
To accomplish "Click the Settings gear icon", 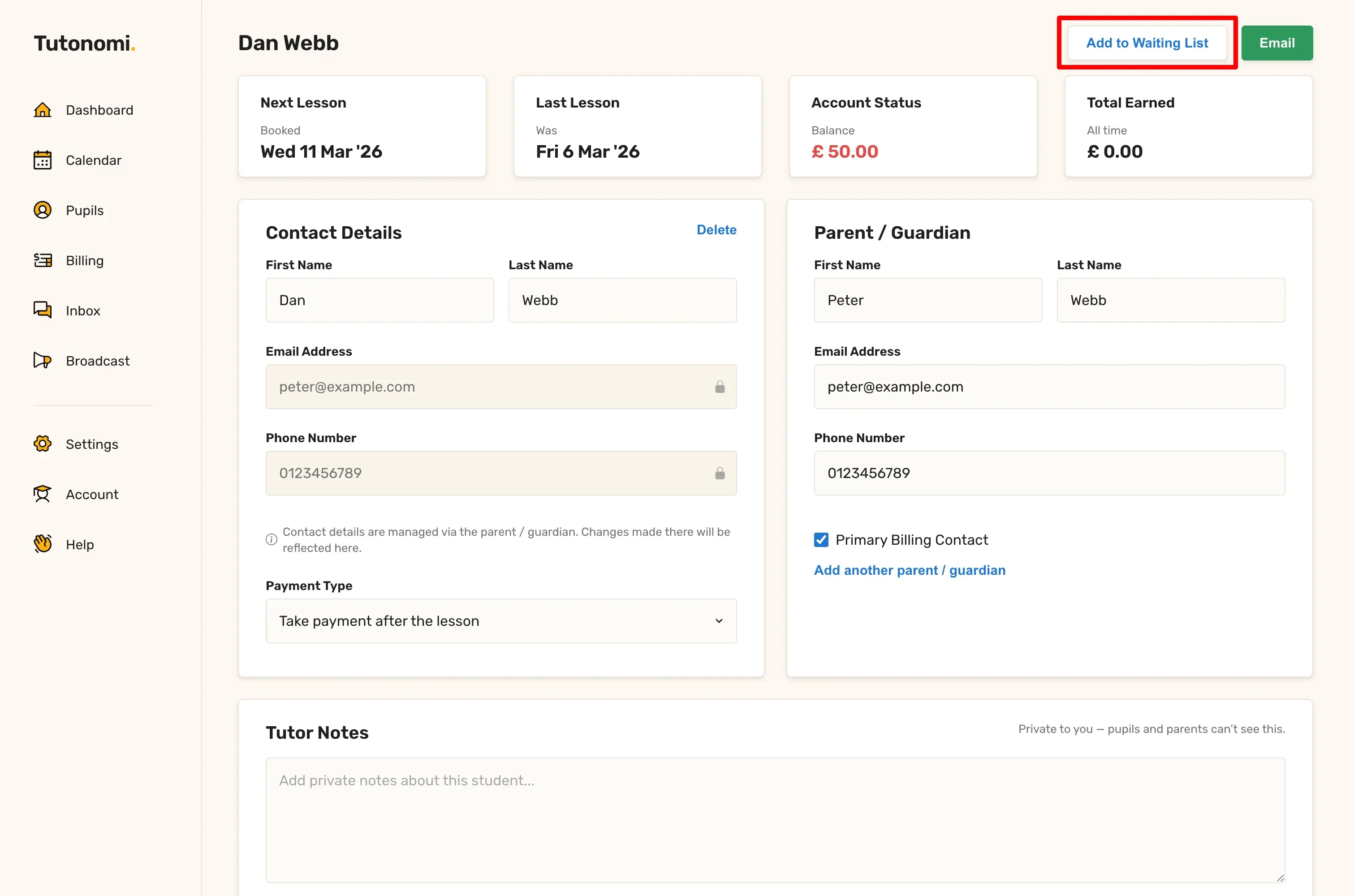I will tap(42, 444).
